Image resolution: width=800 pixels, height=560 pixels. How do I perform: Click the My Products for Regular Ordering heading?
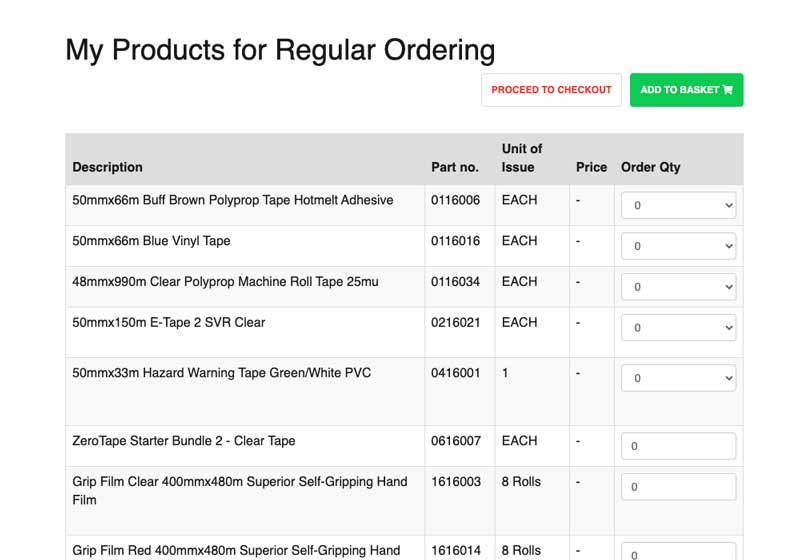pyautogui.click(x=280, y=49)
